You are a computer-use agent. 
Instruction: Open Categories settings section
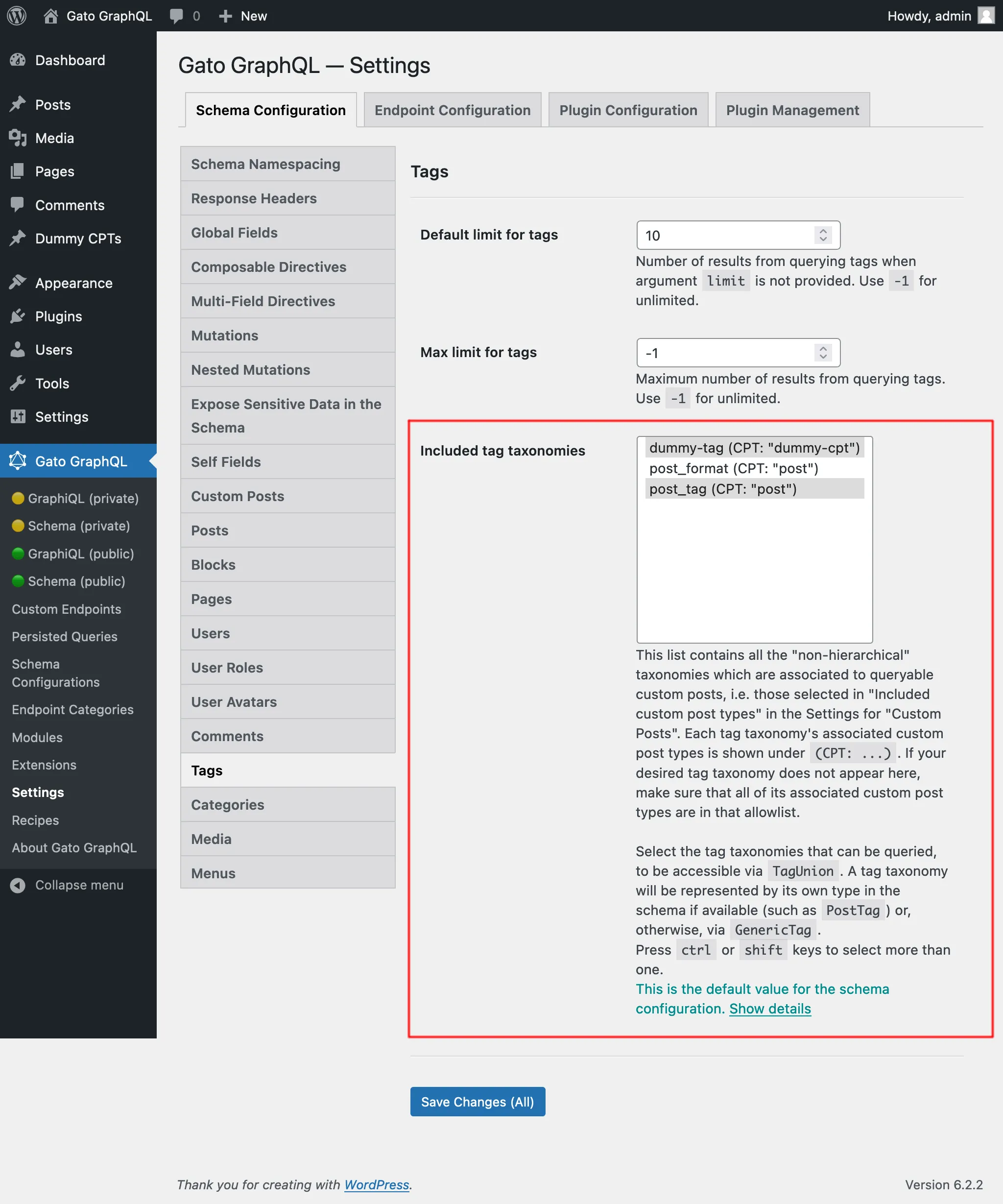tap(287, 805)
